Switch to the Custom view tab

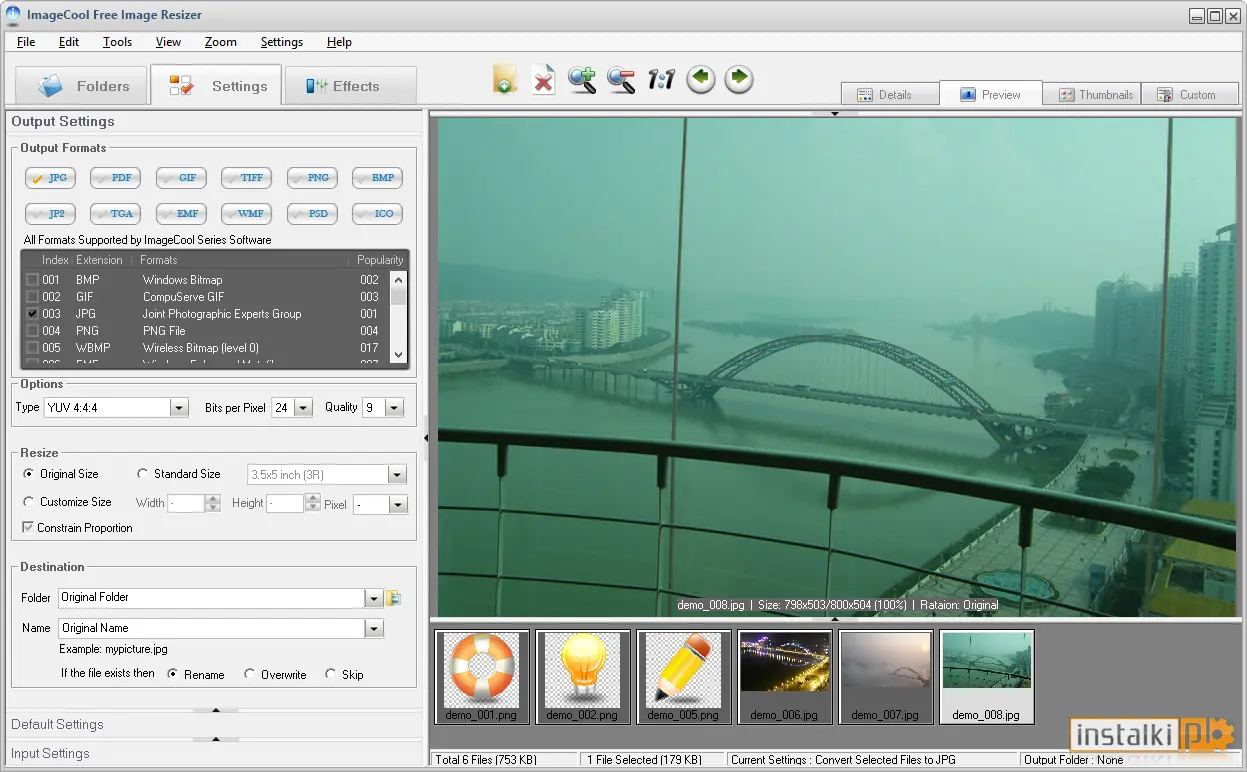(x=1190, y=94)
